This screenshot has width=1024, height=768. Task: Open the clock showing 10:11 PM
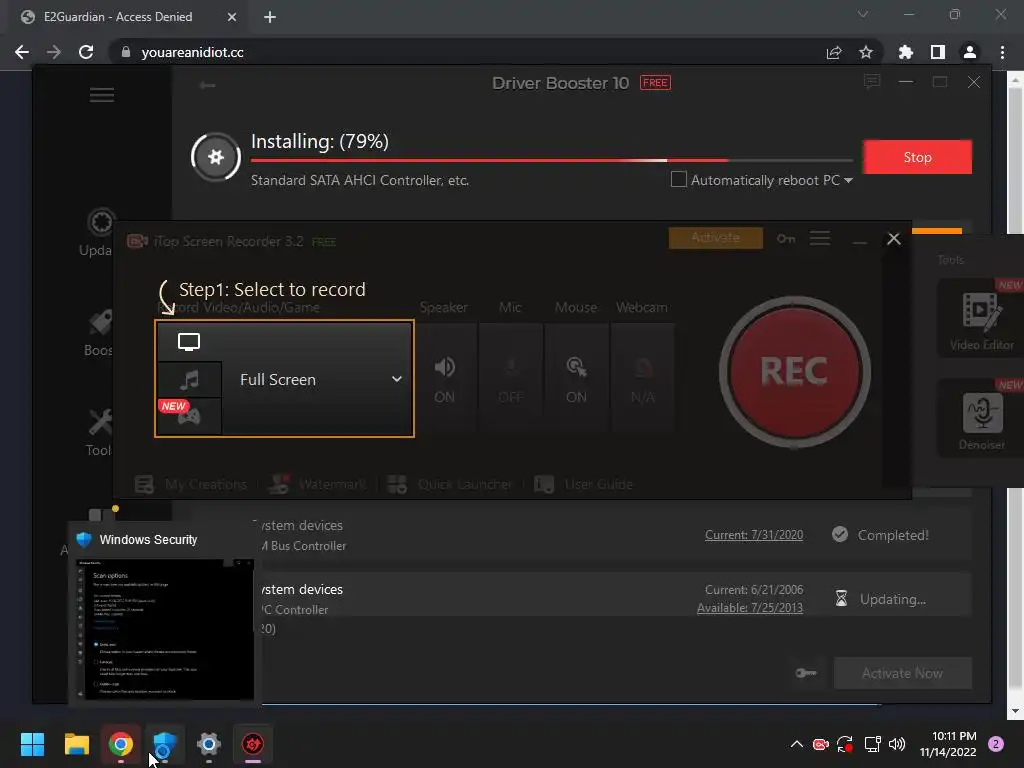(x=948, y=744)
